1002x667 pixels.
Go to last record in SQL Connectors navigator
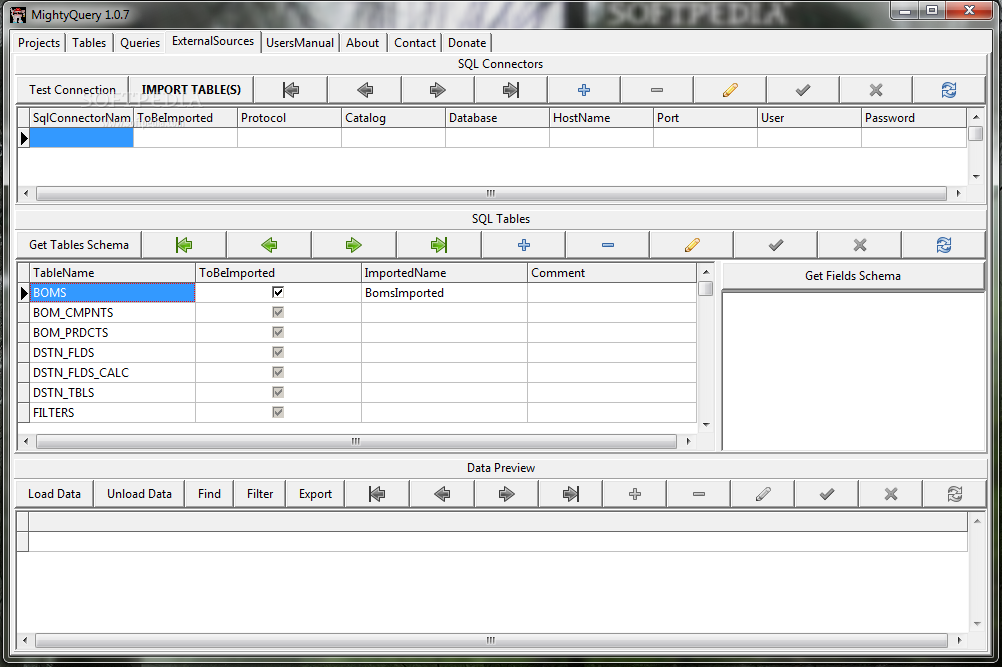pyautogui.click(x=511, y=90)
